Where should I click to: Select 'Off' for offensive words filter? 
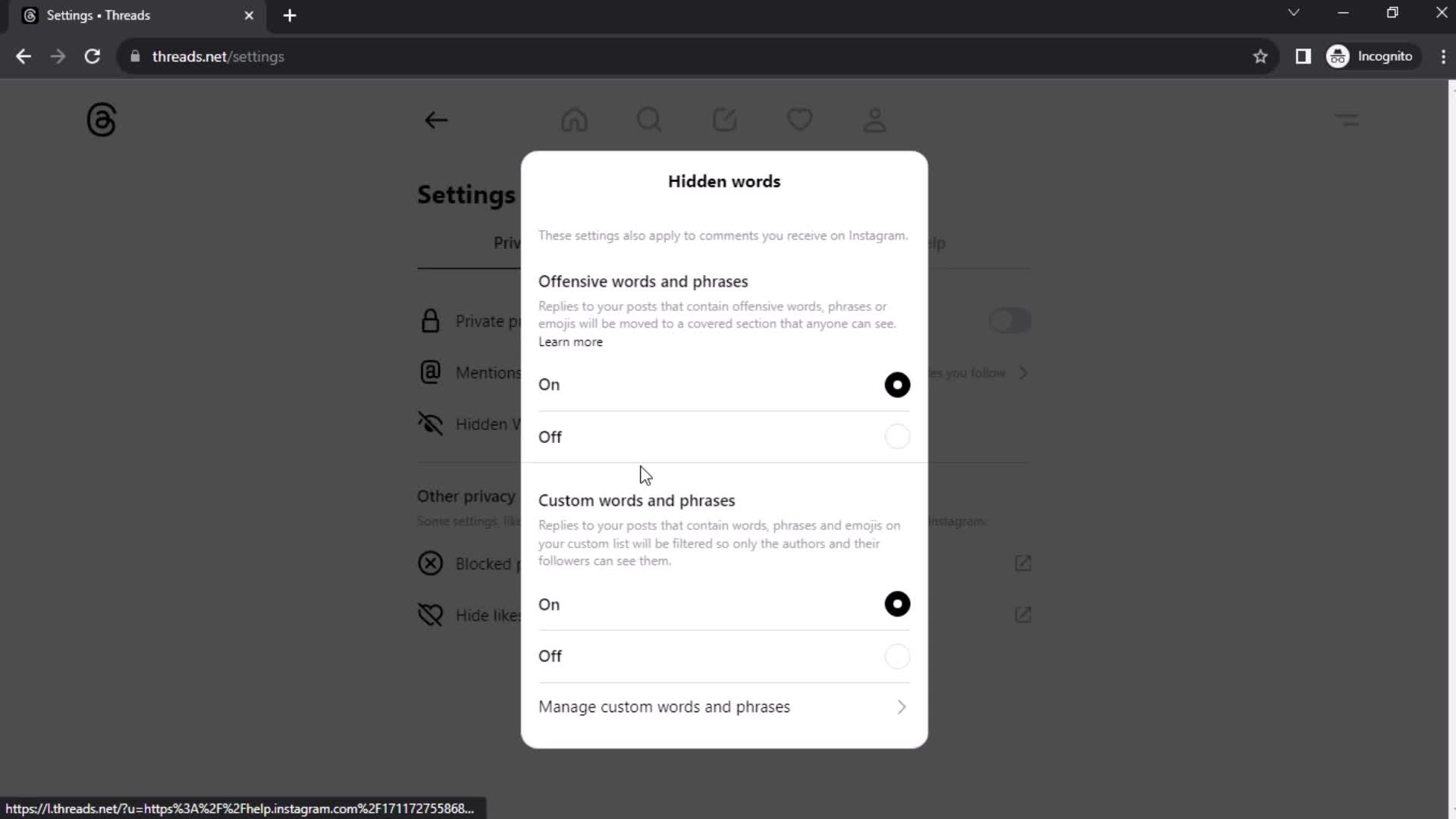coord(897,436)
